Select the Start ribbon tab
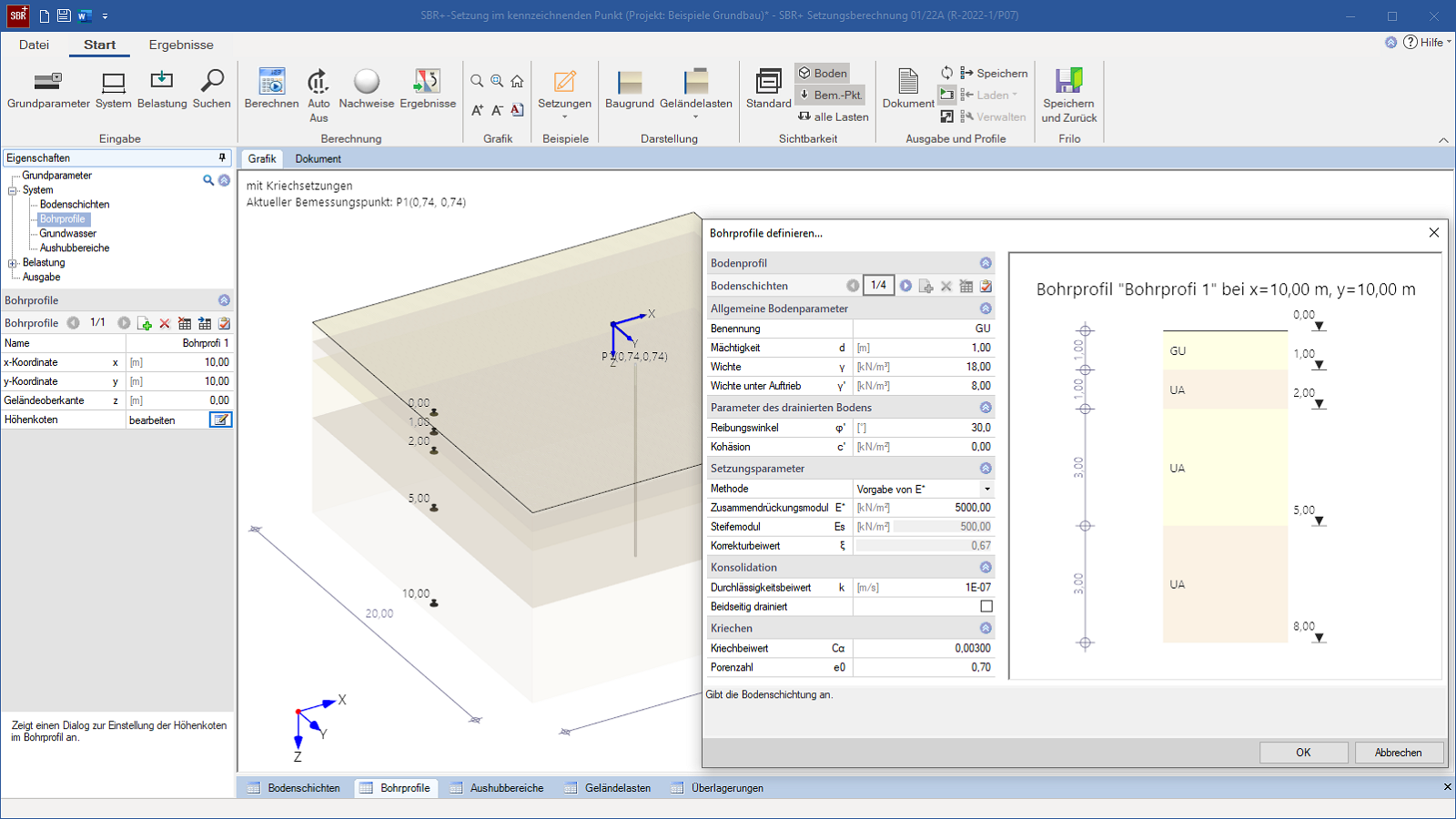 point(99,45)
